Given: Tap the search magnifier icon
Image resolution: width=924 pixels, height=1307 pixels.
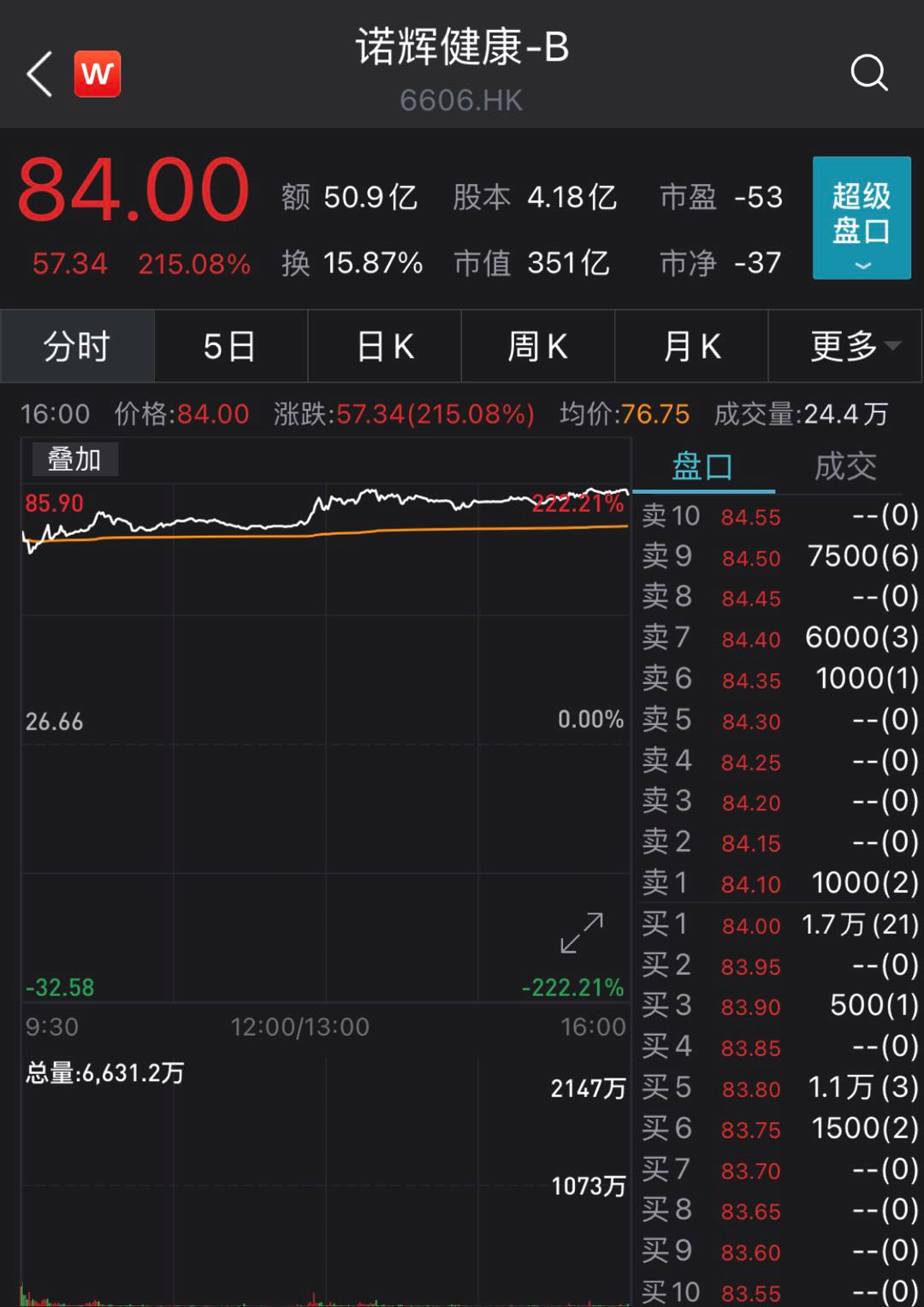Looking at the screenshot, I should pos(868,73).
